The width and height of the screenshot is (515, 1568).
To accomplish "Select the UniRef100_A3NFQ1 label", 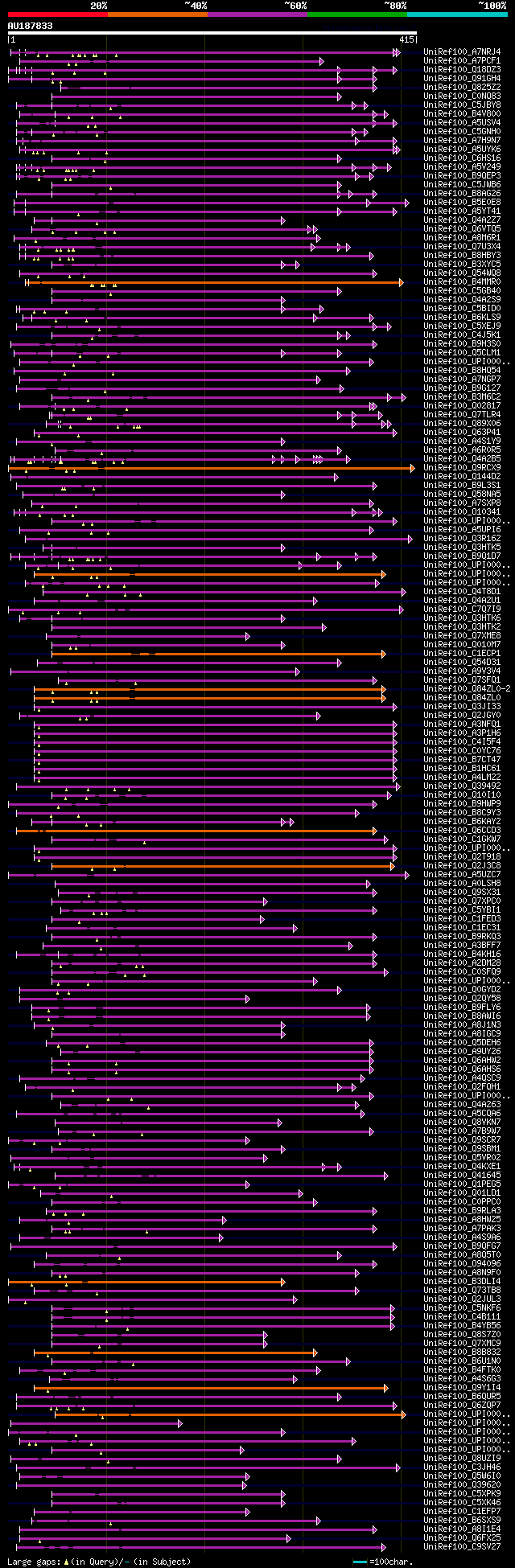I will [x=463, y=724].
